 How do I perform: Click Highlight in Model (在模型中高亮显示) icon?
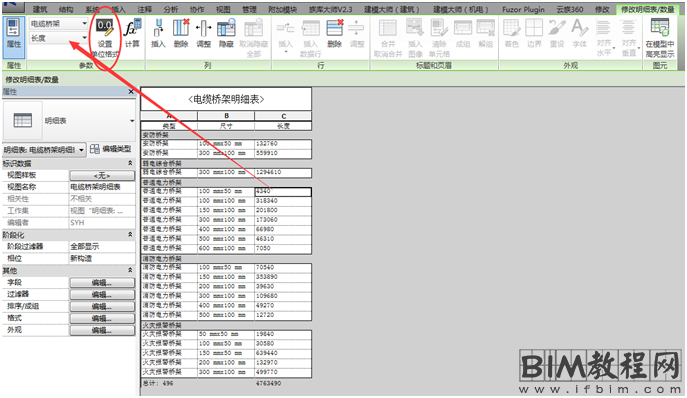pyautogui.click(x=659, y=38)
